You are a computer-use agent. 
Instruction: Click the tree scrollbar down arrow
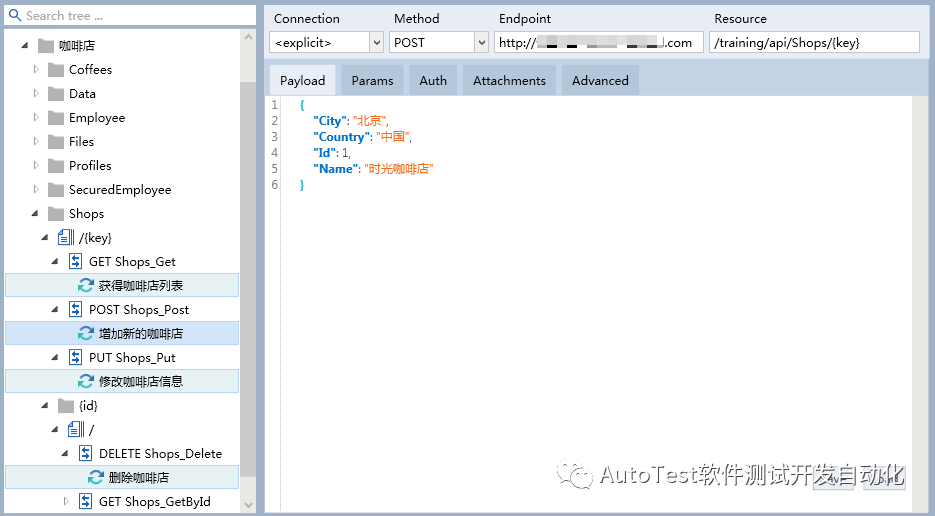pyautogui.click(x=248, y=505)
